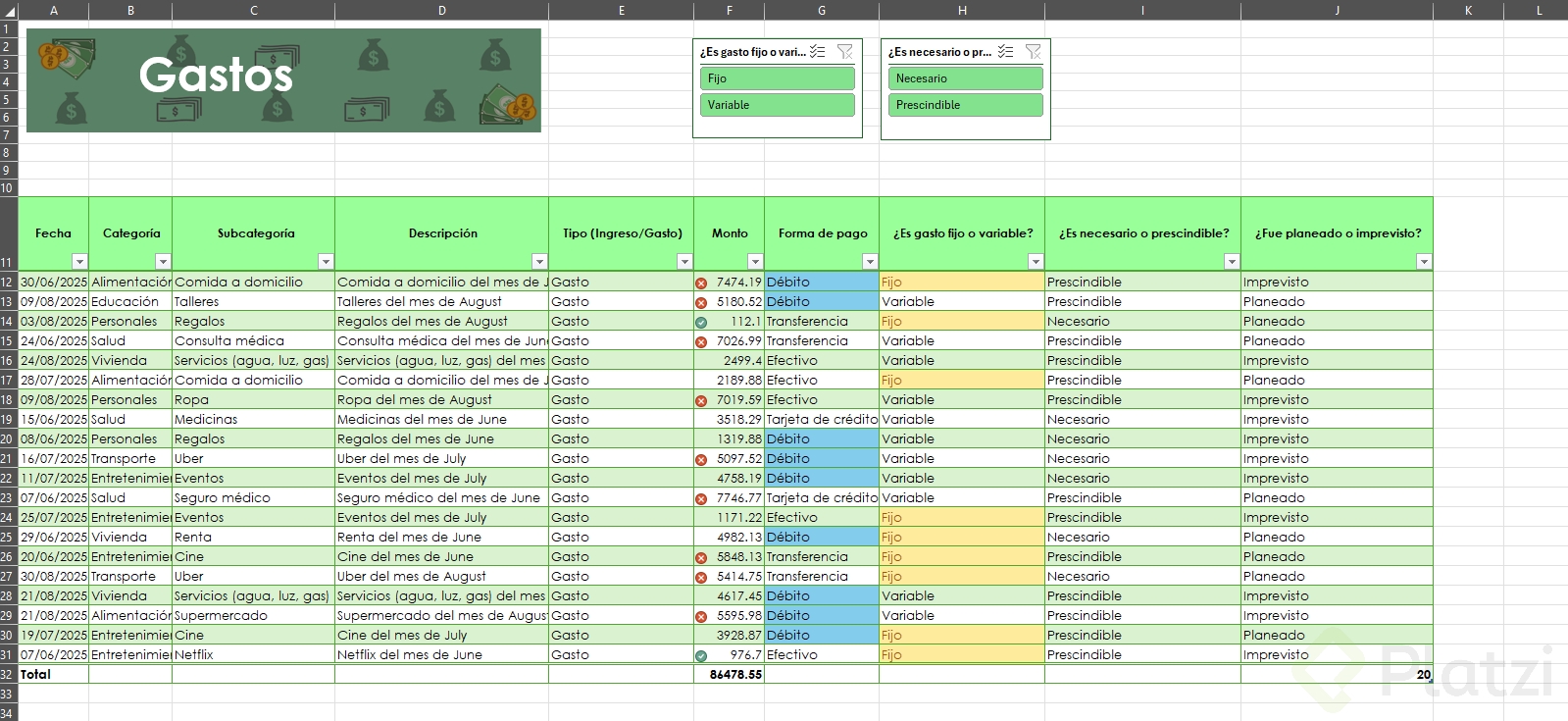Screen dimensions: 1568x721
Task: Select the amount cell 2499.4
Action: point(729,360)
